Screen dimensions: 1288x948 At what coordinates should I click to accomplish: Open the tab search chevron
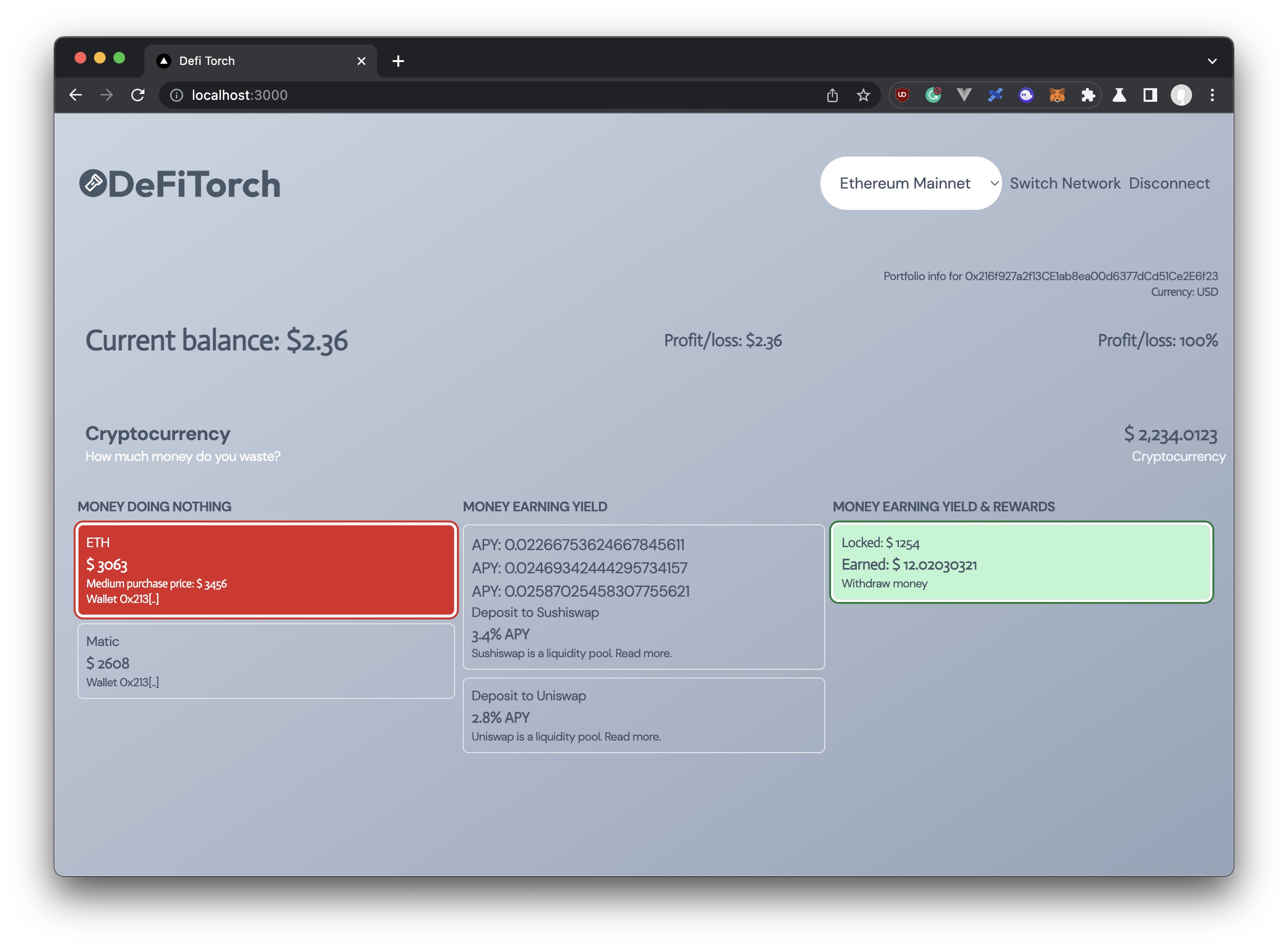pyautogui.click(x=1212, y=61)
